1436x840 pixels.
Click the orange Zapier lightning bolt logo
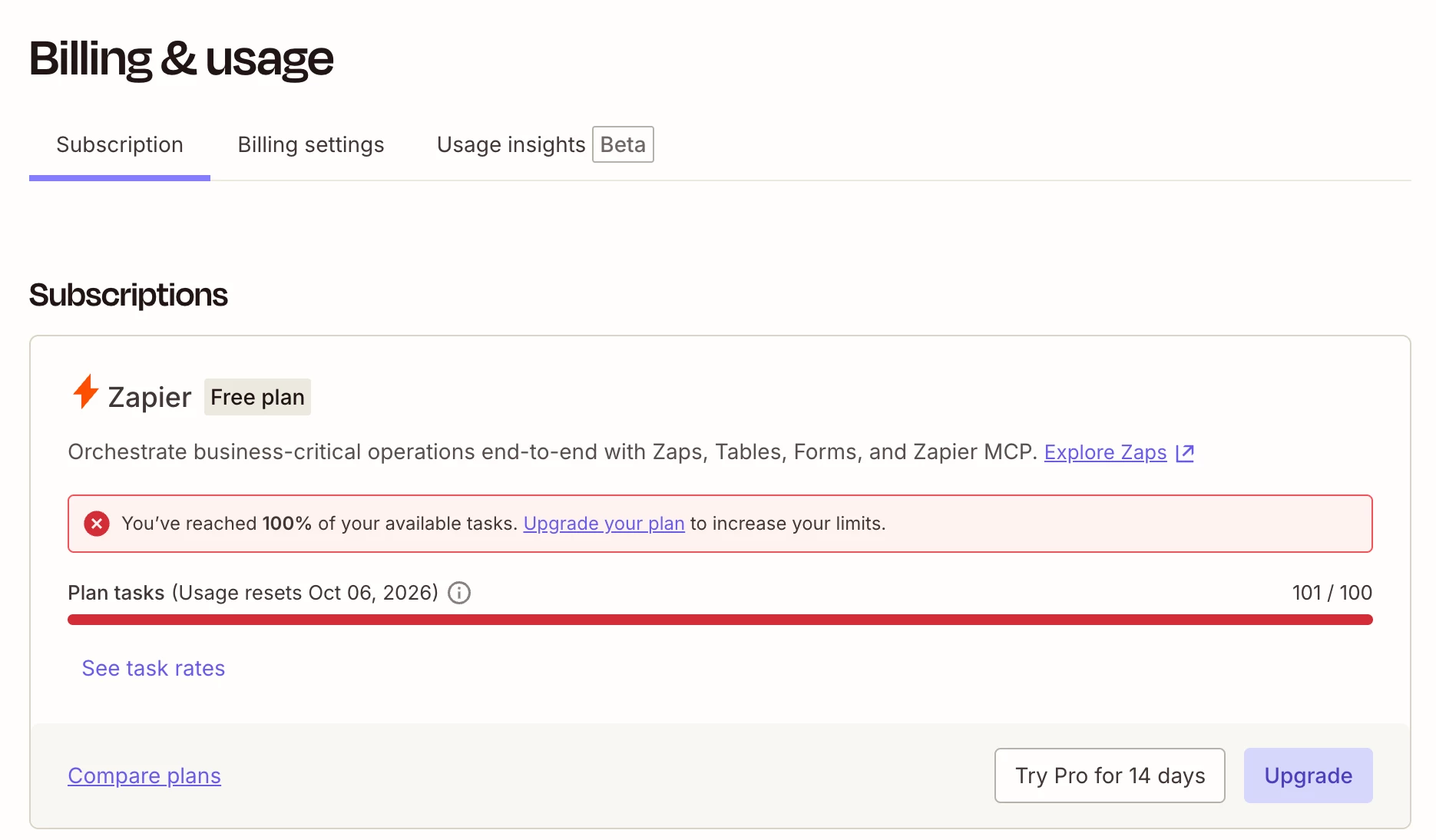coord(85,392)
